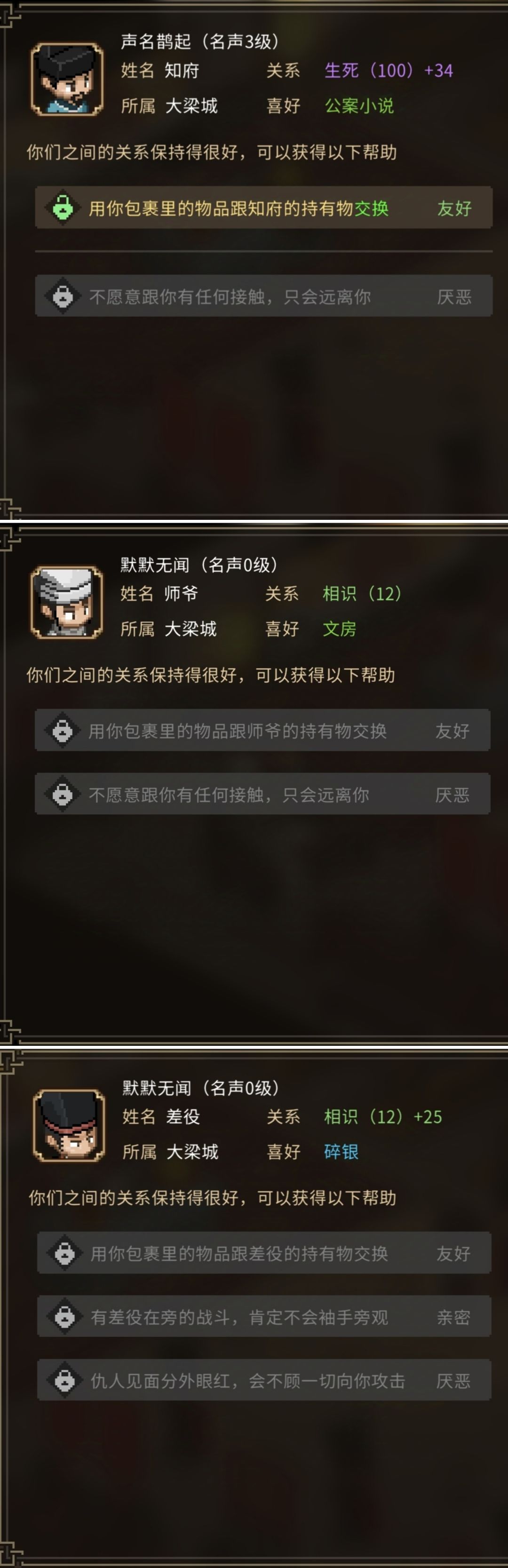Click the green unlocked lock icon for 知府 exchange
Screen dimensions: 508x1568
[63, 208]
